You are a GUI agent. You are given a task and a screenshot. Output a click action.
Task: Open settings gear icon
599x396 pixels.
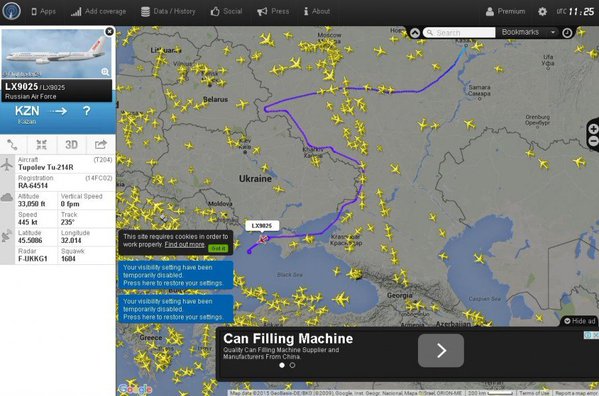pyautogui.click(x=542, y=11)
